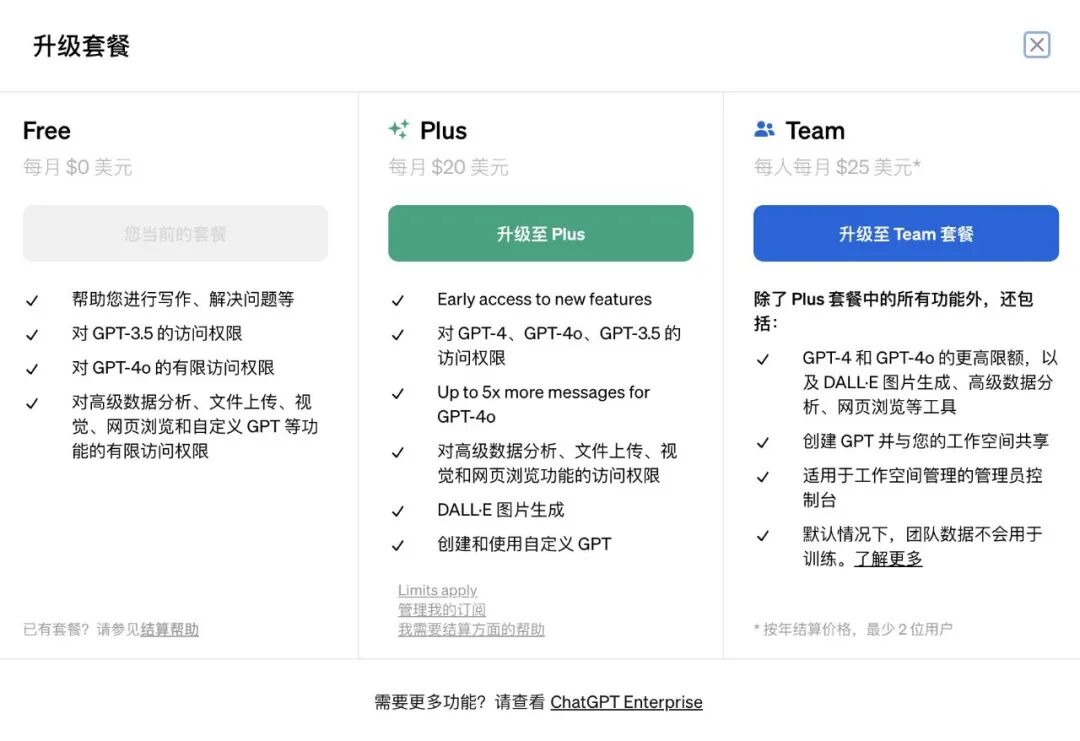The image size is (1080, 741).
Task: Click 适用于工作空间管理的管理员控制台 text
Action: [x=922, y=488]
